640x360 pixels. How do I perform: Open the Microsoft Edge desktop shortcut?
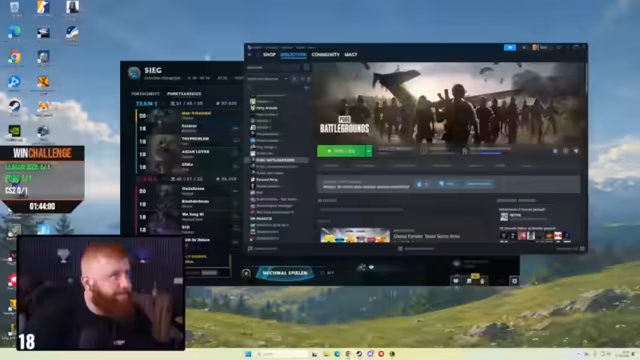[14, 31]
